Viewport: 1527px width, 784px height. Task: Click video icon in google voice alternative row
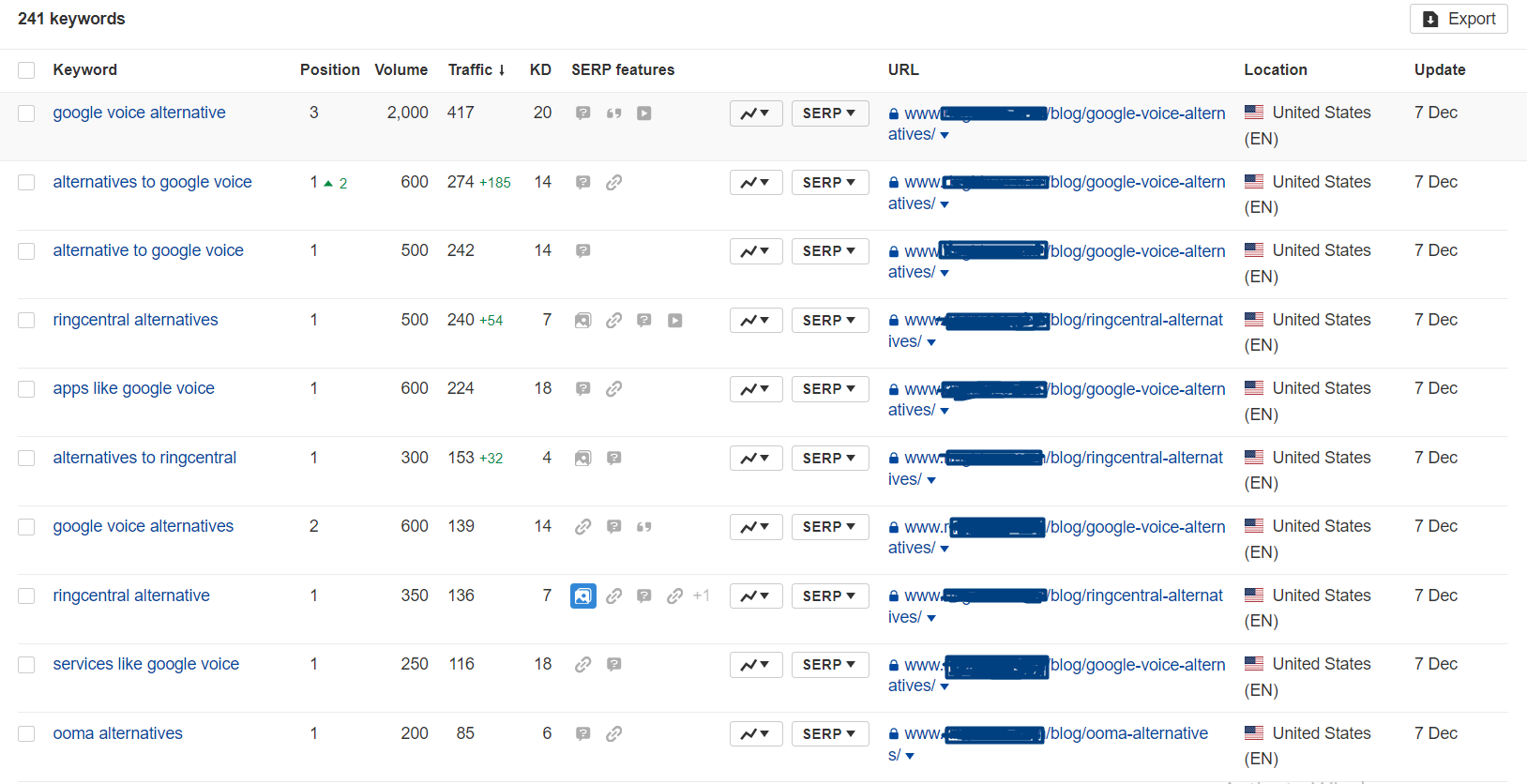point(644,113)
